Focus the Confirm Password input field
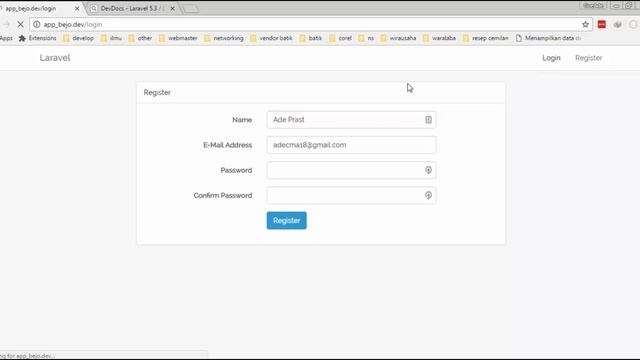Screen dimensions: 640x360 click(351, 195)
